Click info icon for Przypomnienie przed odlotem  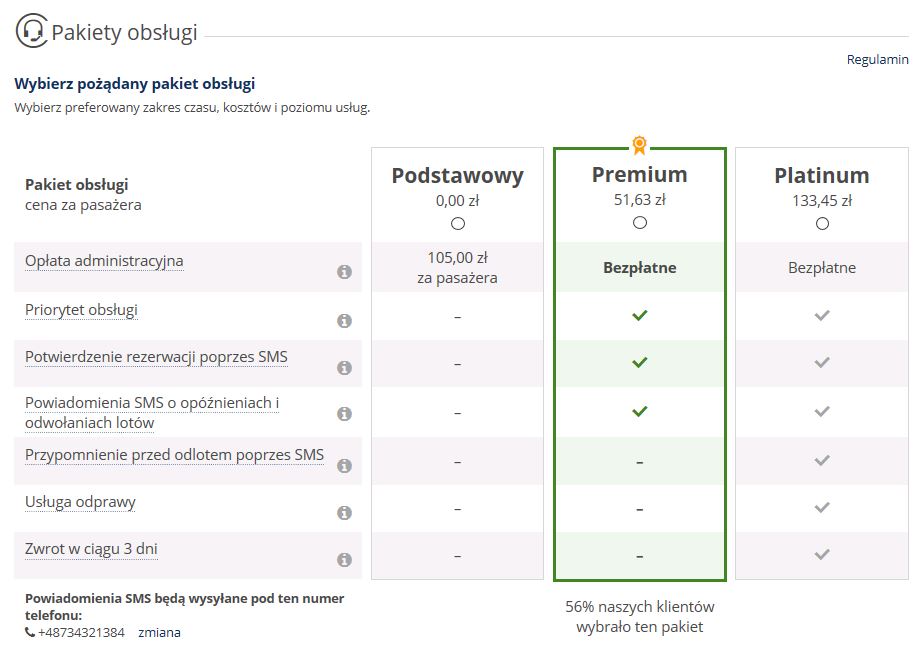tap(344, 466)
